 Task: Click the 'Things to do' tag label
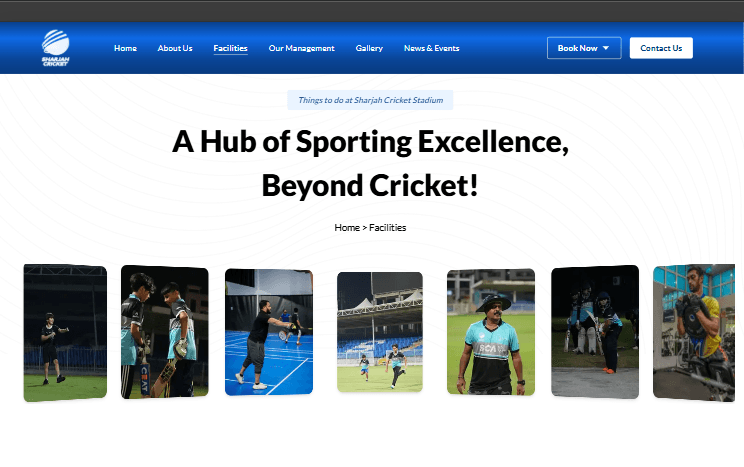tap(370, 100)
